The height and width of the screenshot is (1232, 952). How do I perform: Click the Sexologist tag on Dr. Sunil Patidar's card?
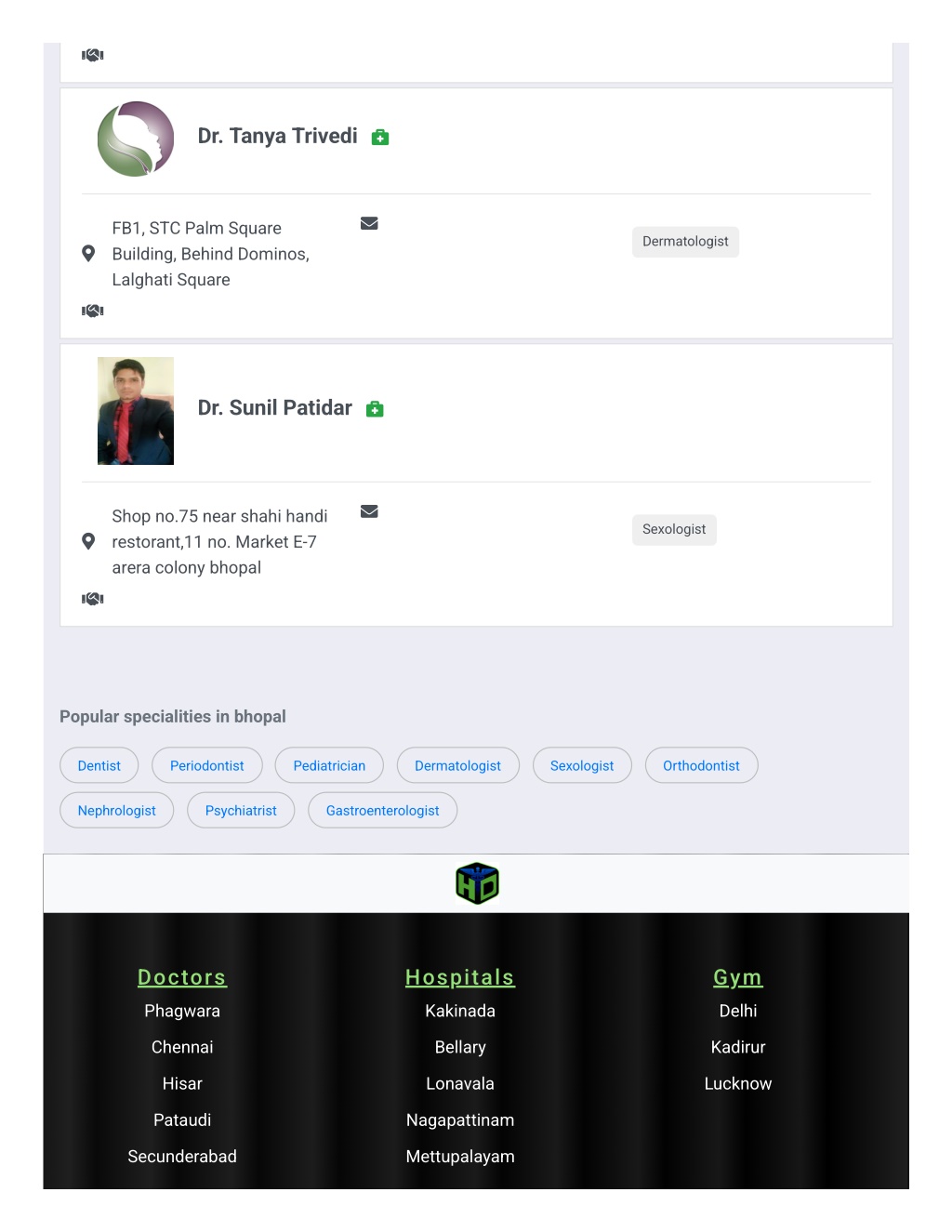pos(674,529)
